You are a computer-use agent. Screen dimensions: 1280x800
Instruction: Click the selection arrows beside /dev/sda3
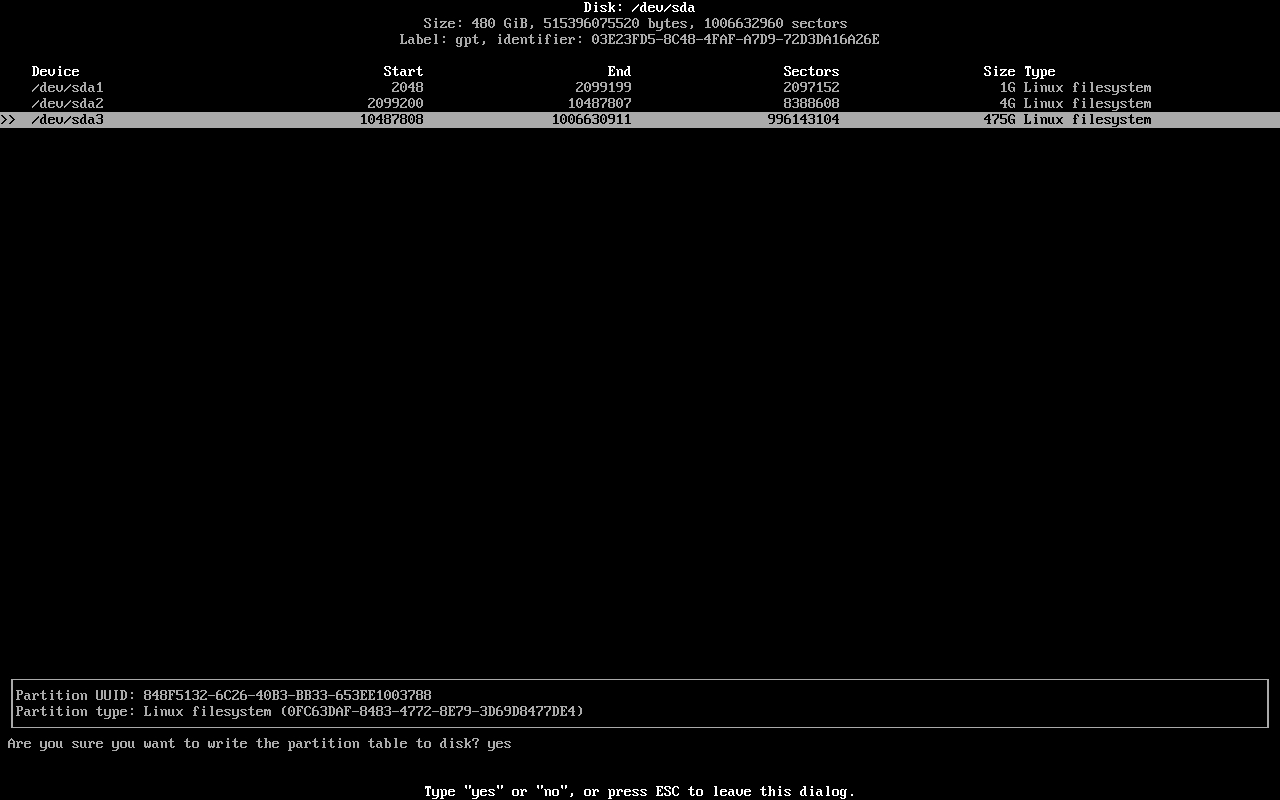(10, 119)
